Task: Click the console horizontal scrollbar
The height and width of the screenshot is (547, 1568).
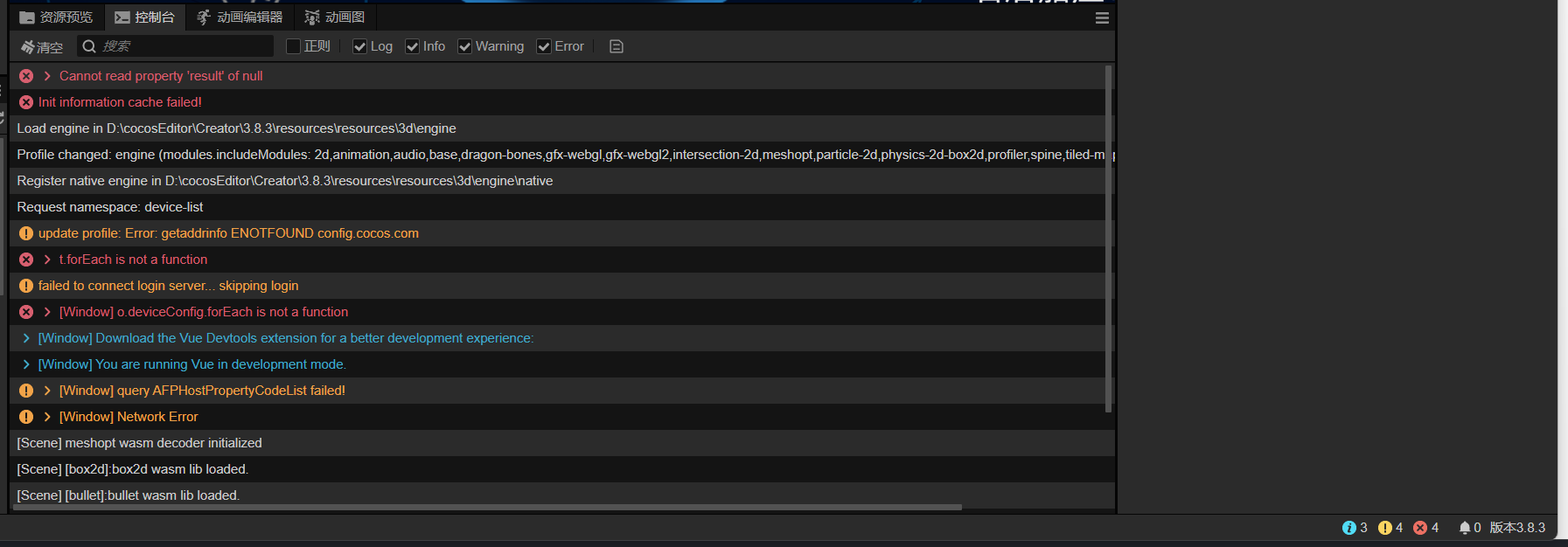Action: click(x=488, y=507)
